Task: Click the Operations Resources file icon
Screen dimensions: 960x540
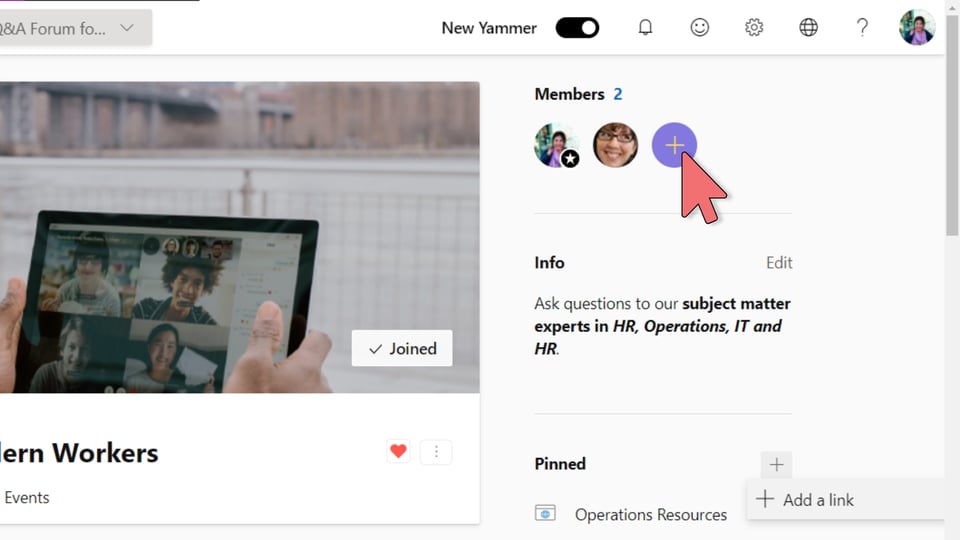Action: point(545,512)
